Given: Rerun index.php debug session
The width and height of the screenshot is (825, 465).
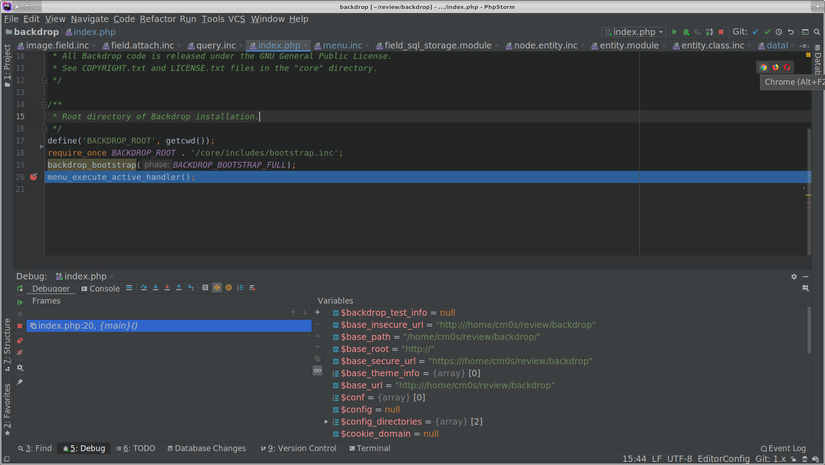Looking at the screenshot, I should click(x=20, y=288).
